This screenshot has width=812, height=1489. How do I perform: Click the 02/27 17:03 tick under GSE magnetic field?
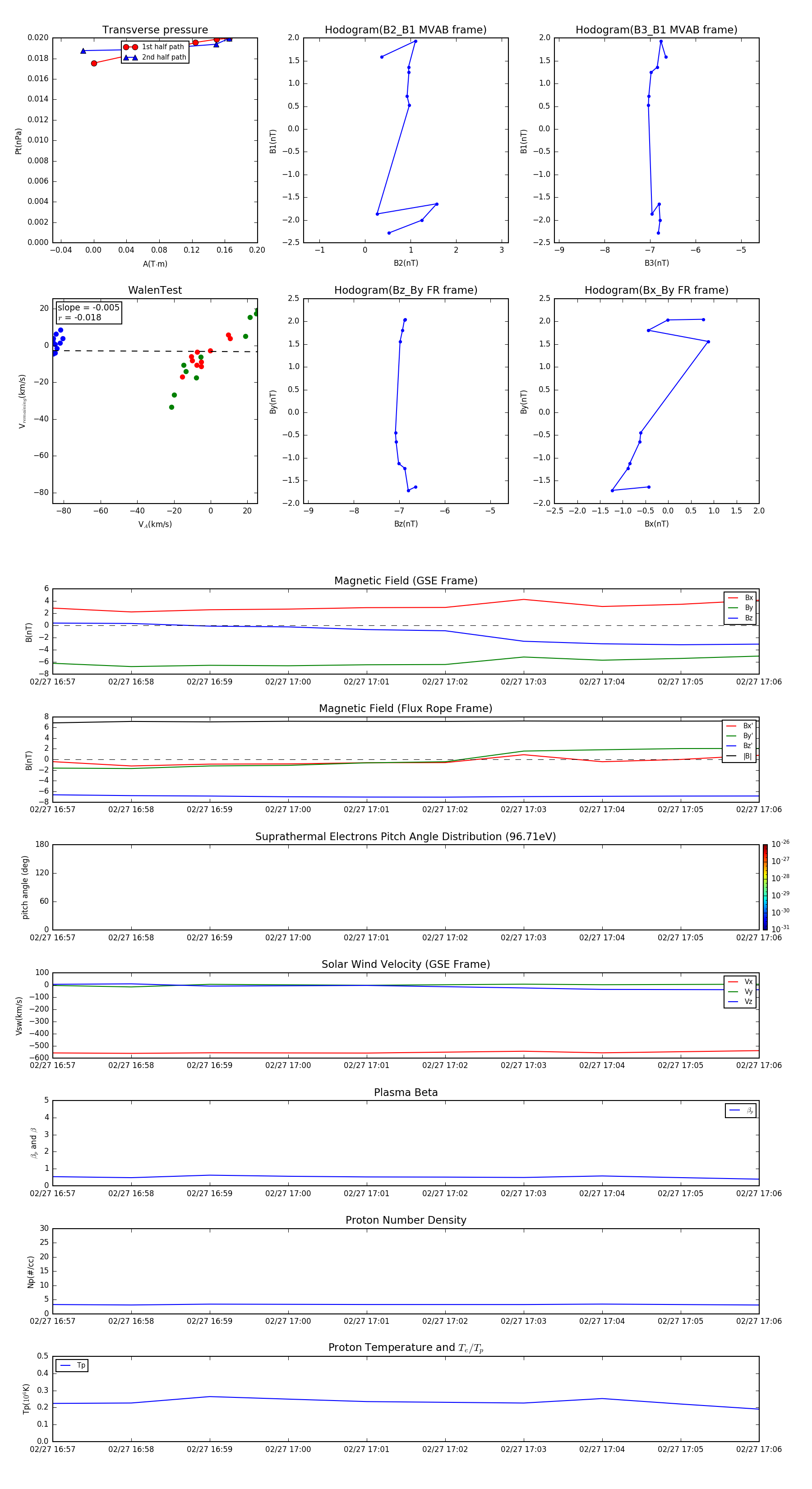tap(524, 682)
